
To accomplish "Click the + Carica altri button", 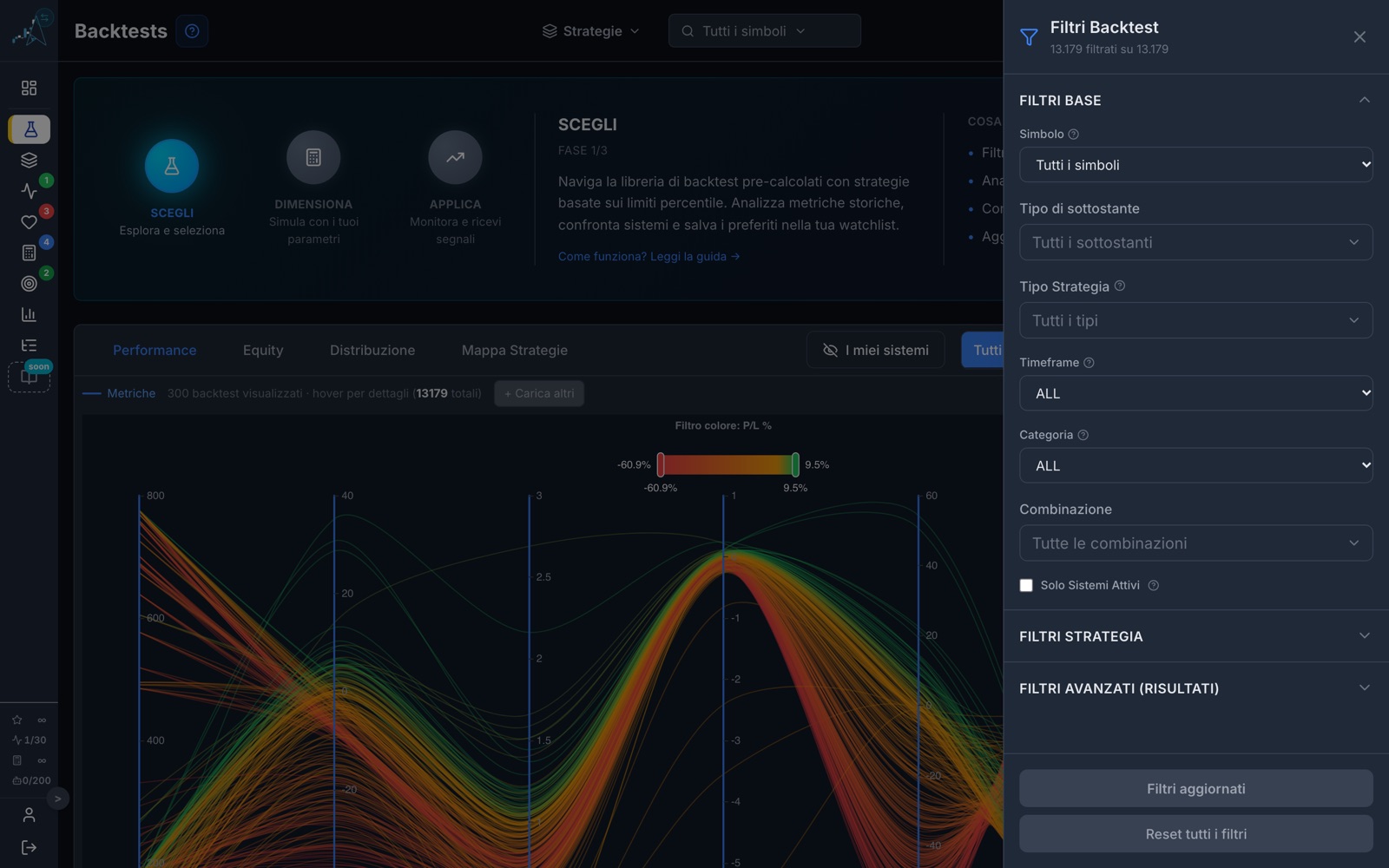I will click(539, 393).
